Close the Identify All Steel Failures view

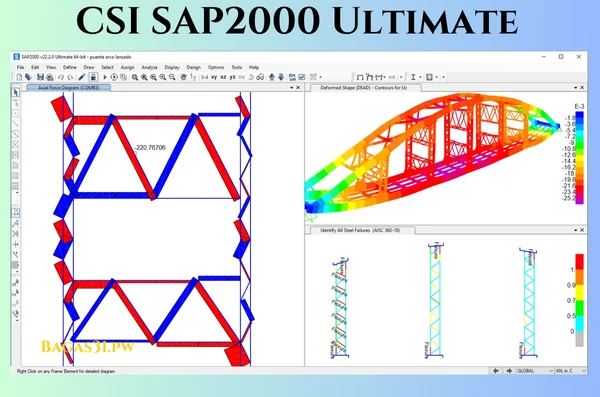pyautogui.click(x=582, y=230)
